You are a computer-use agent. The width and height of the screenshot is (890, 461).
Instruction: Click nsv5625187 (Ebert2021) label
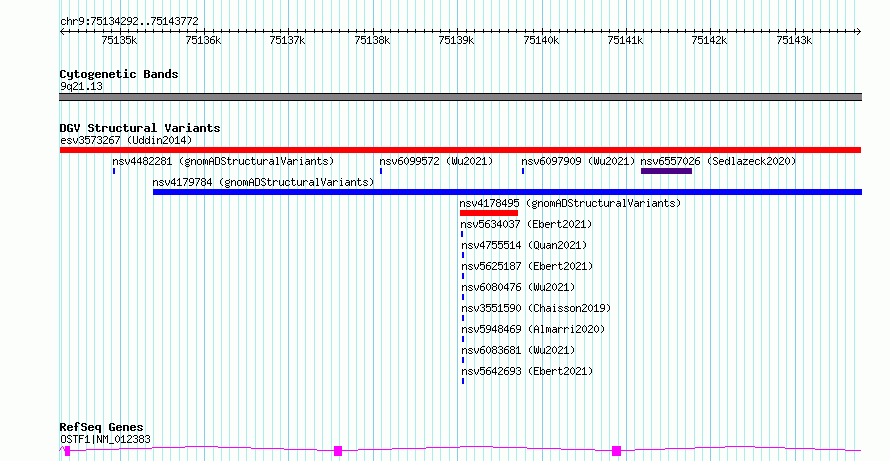527,266
